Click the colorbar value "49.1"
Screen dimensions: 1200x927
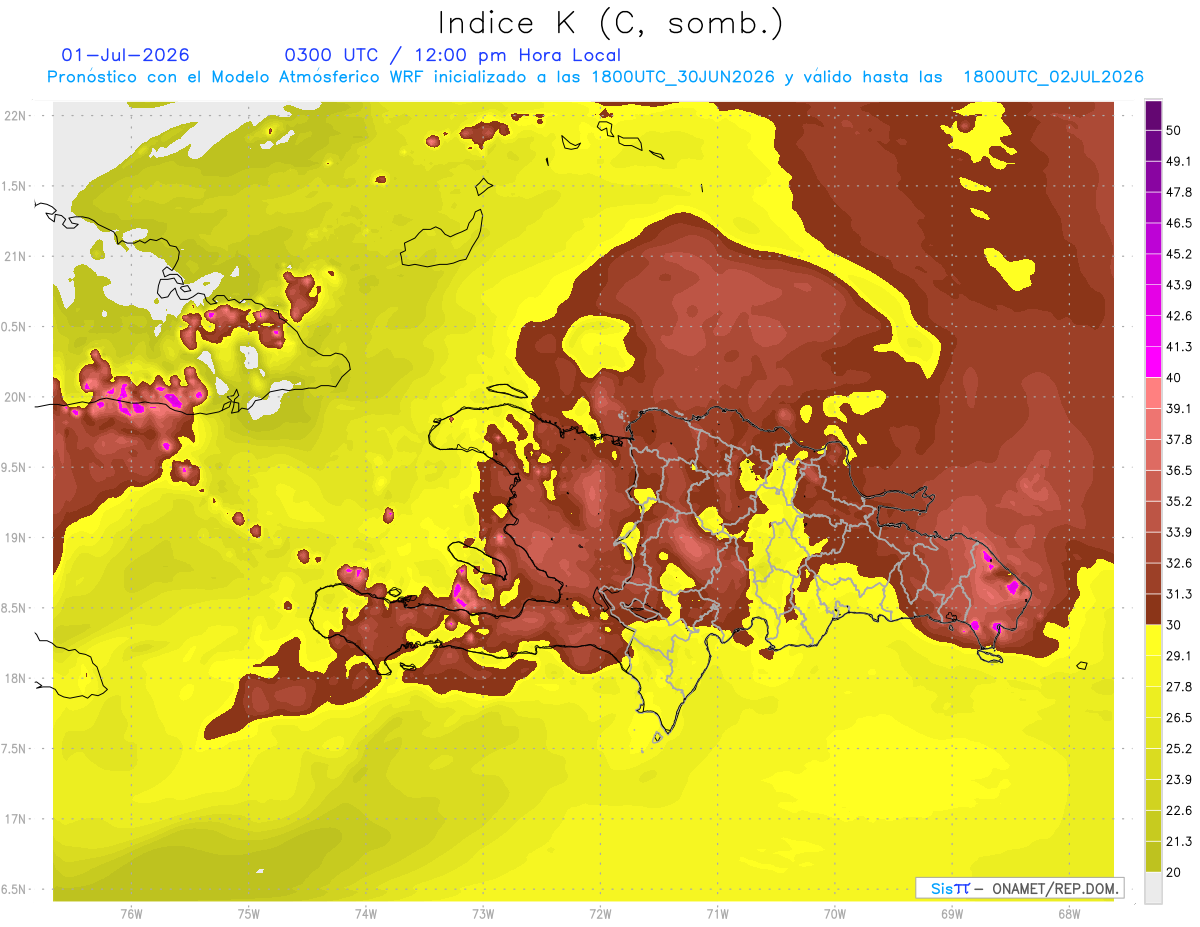point(1178,161)
